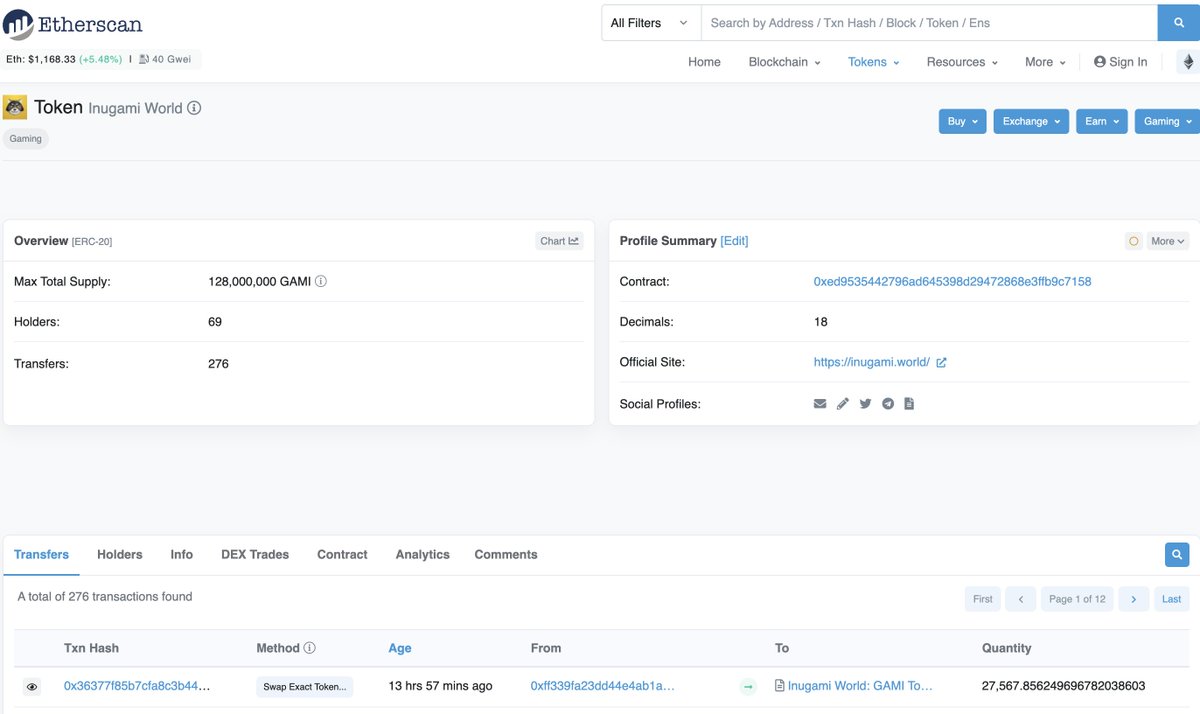Click the First pagination button
1200x714 pixels.
click(983, 599)
